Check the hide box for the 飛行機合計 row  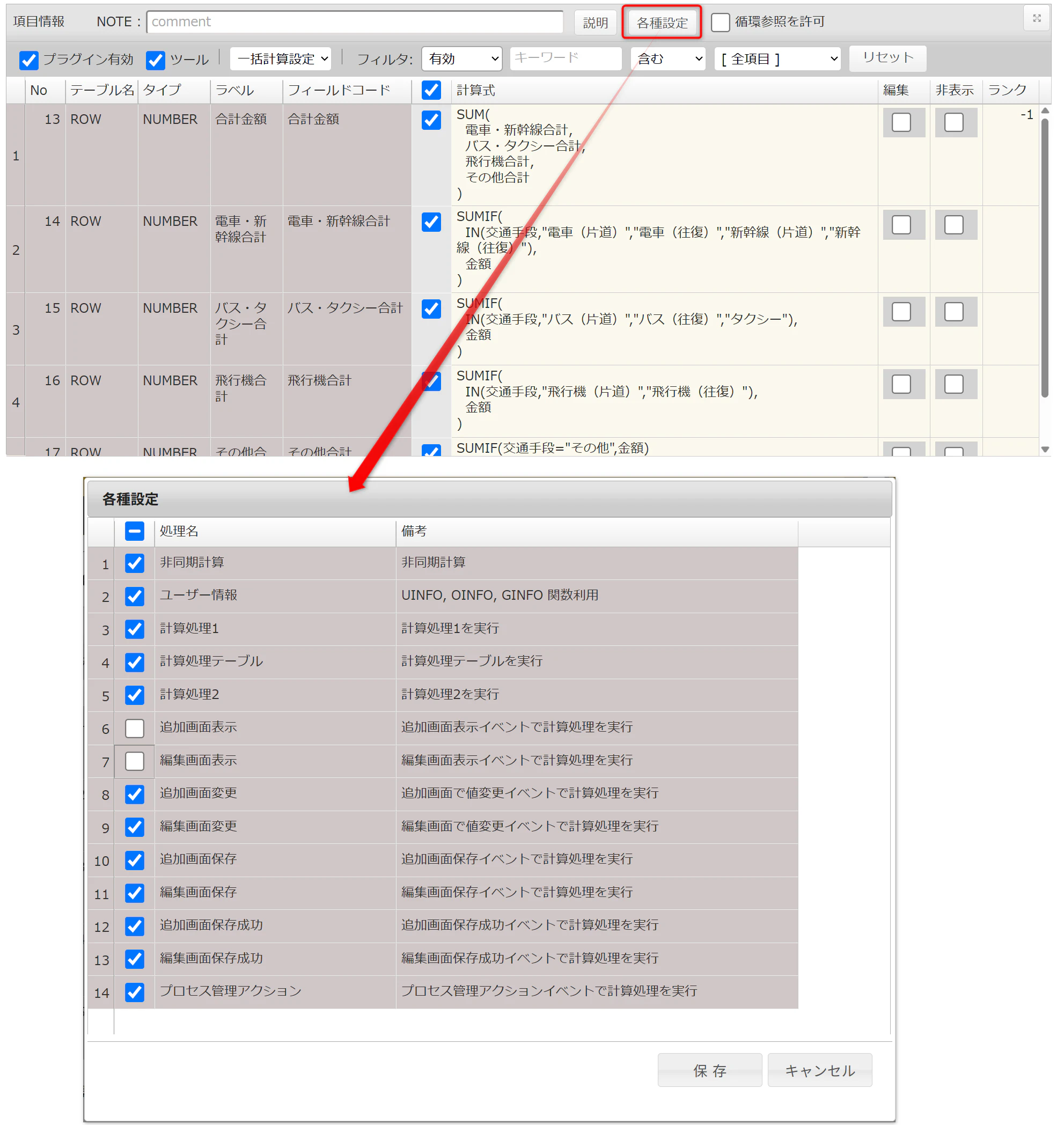click(x=953, y=384)
